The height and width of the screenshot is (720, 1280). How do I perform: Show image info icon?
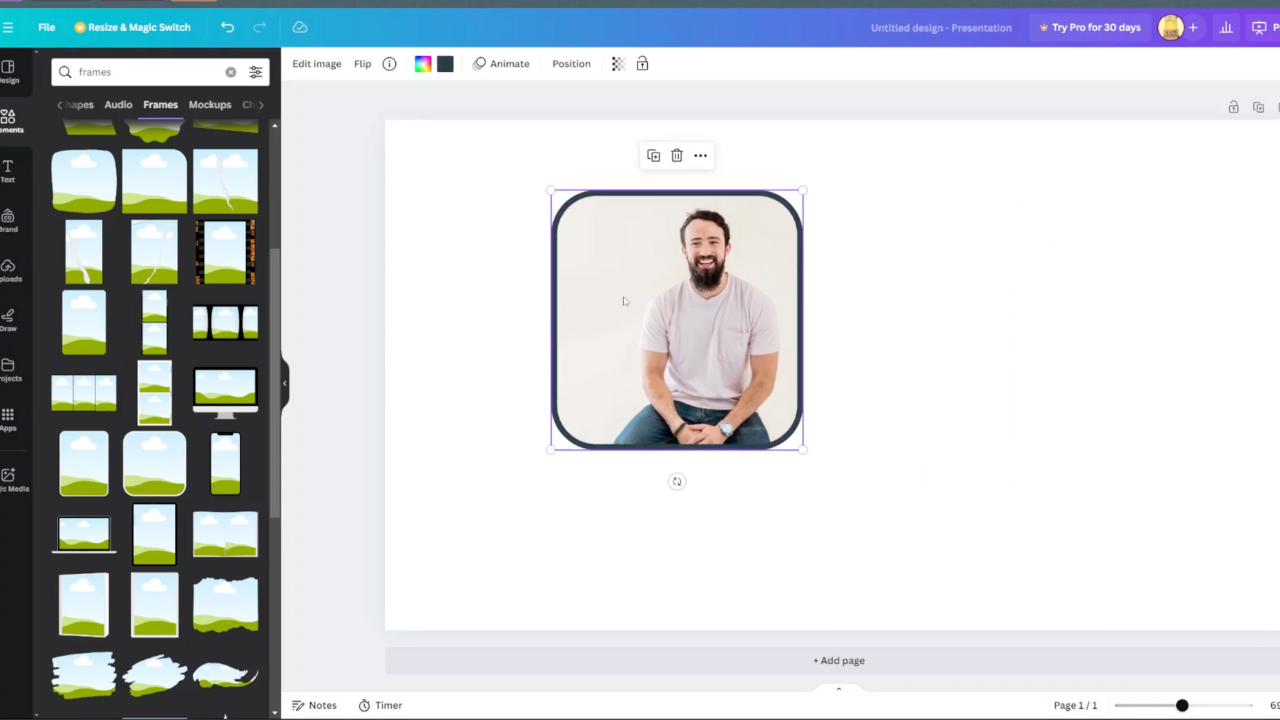[x=390, y=64]
